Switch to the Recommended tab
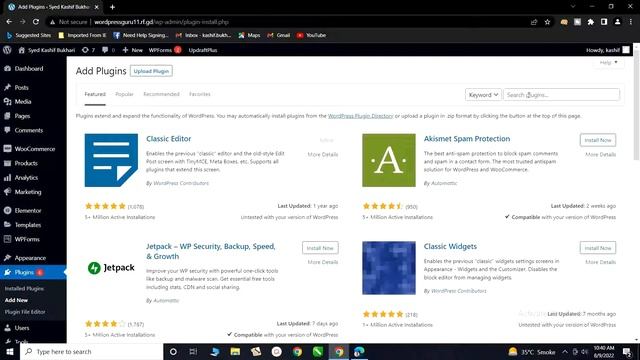 click(x=161, y=94)
